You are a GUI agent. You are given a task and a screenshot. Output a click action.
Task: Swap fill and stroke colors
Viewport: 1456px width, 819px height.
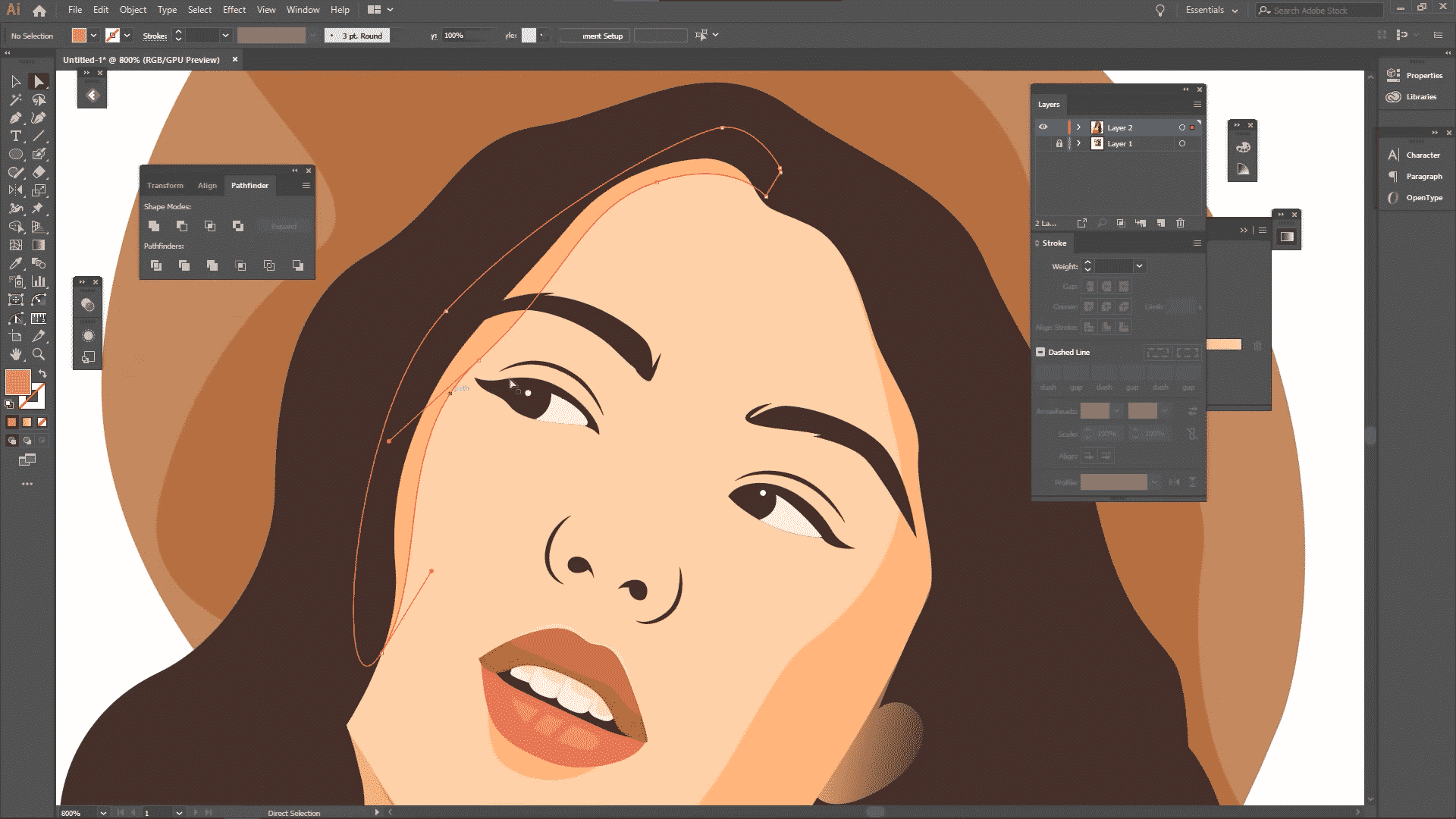[42, 374]
